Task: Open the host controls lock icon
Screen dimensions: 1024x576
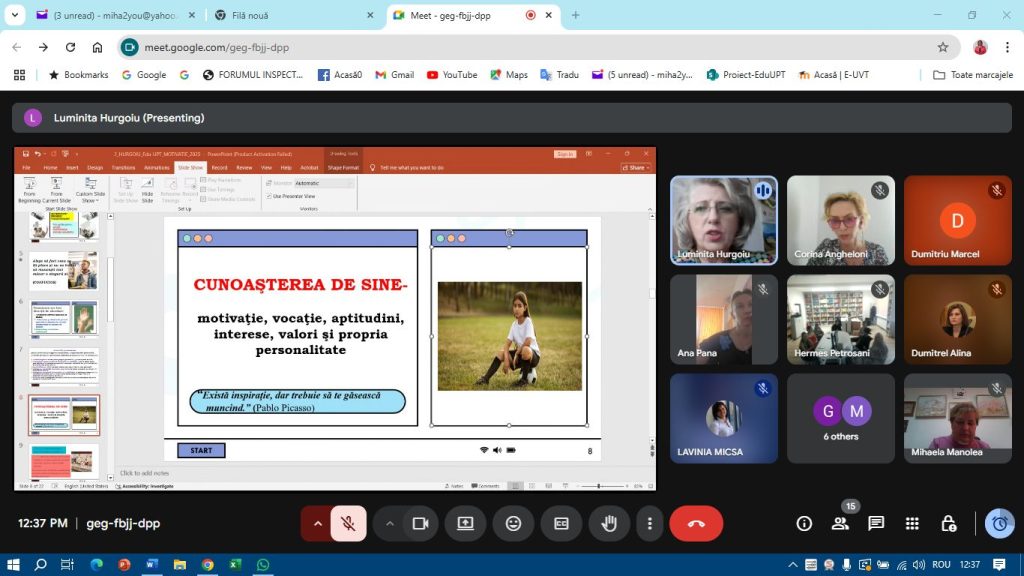Action: pyautogui.click(x=948, y=523)
